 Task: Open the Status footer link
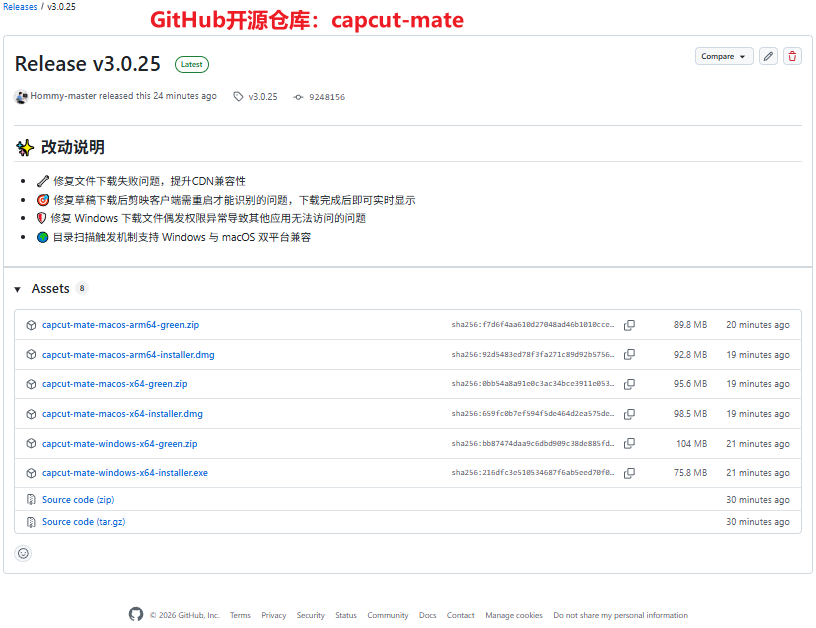[x=346, y=616]
